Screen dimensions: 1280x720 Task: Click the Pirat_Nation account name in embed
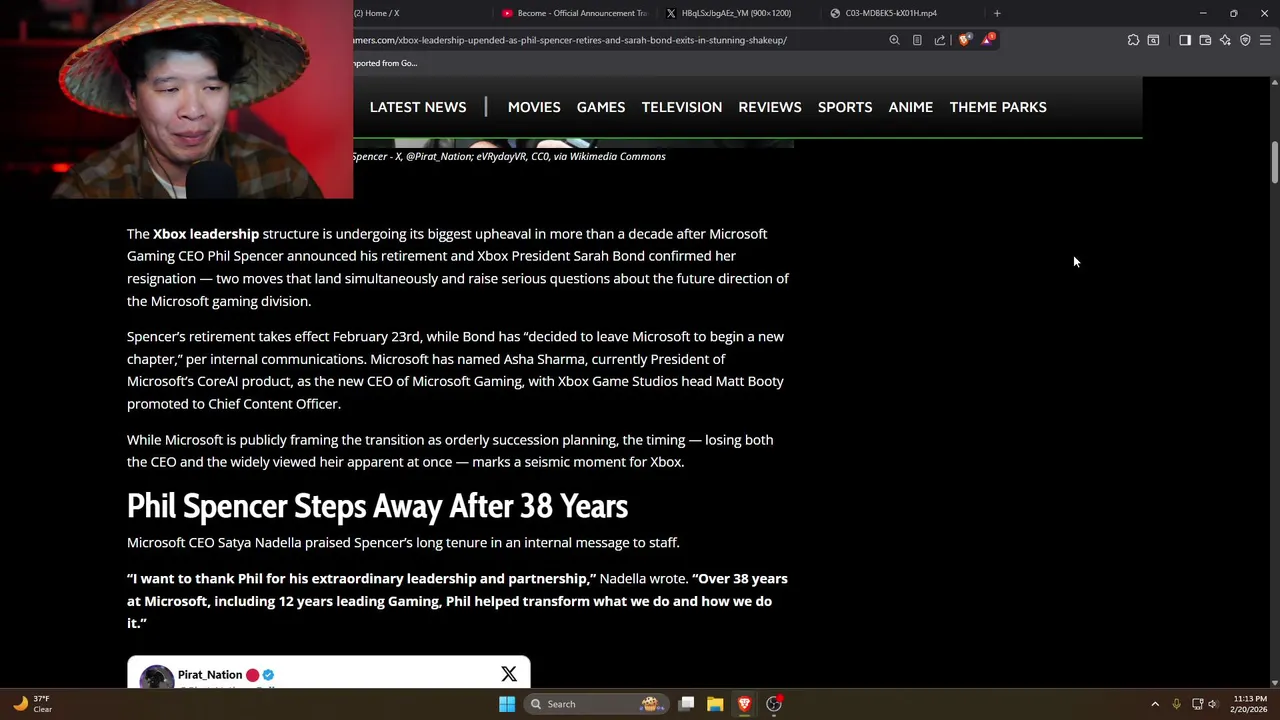click(x=210, y=675)
